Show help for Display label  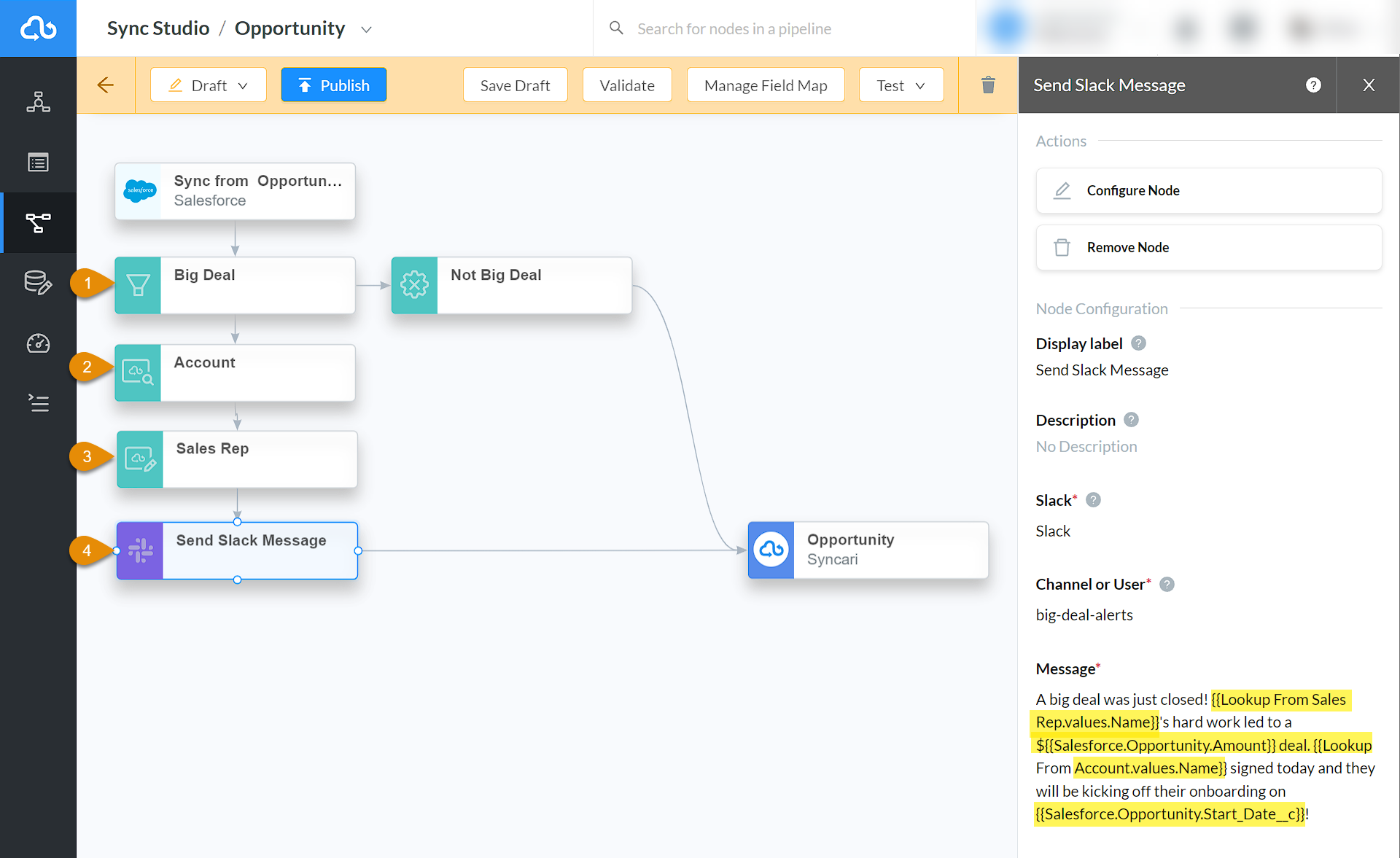click(x=1138, y=343)
